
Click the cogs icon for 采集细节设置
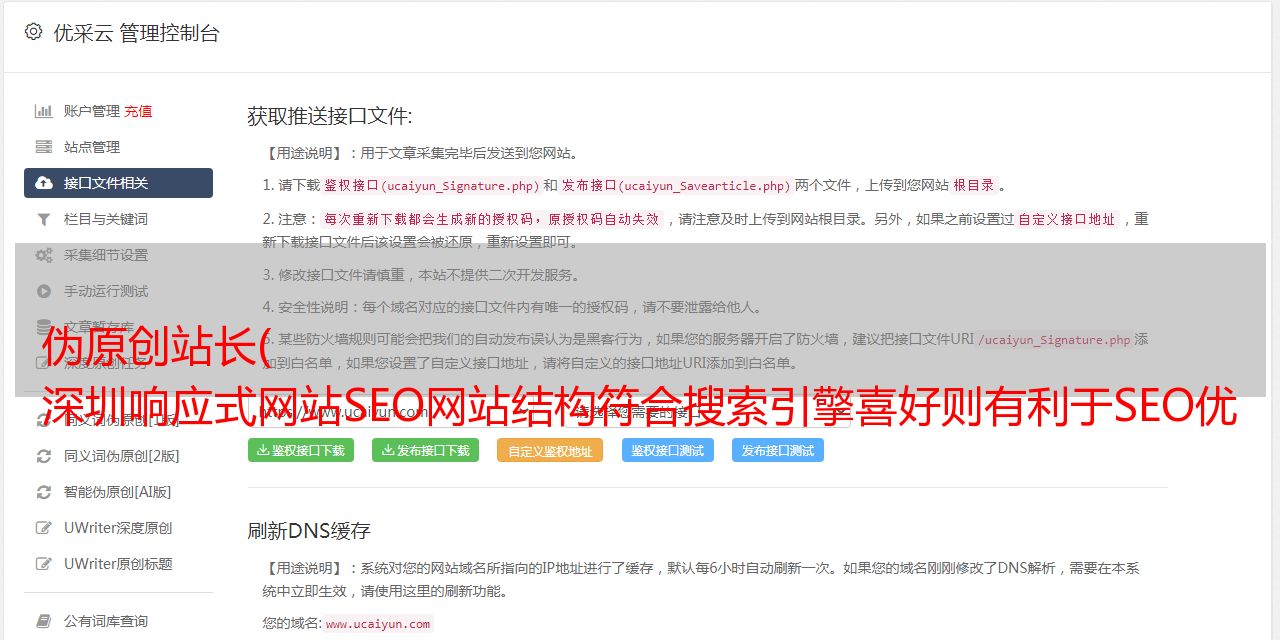pyautogui.click(x=44, y=255)
